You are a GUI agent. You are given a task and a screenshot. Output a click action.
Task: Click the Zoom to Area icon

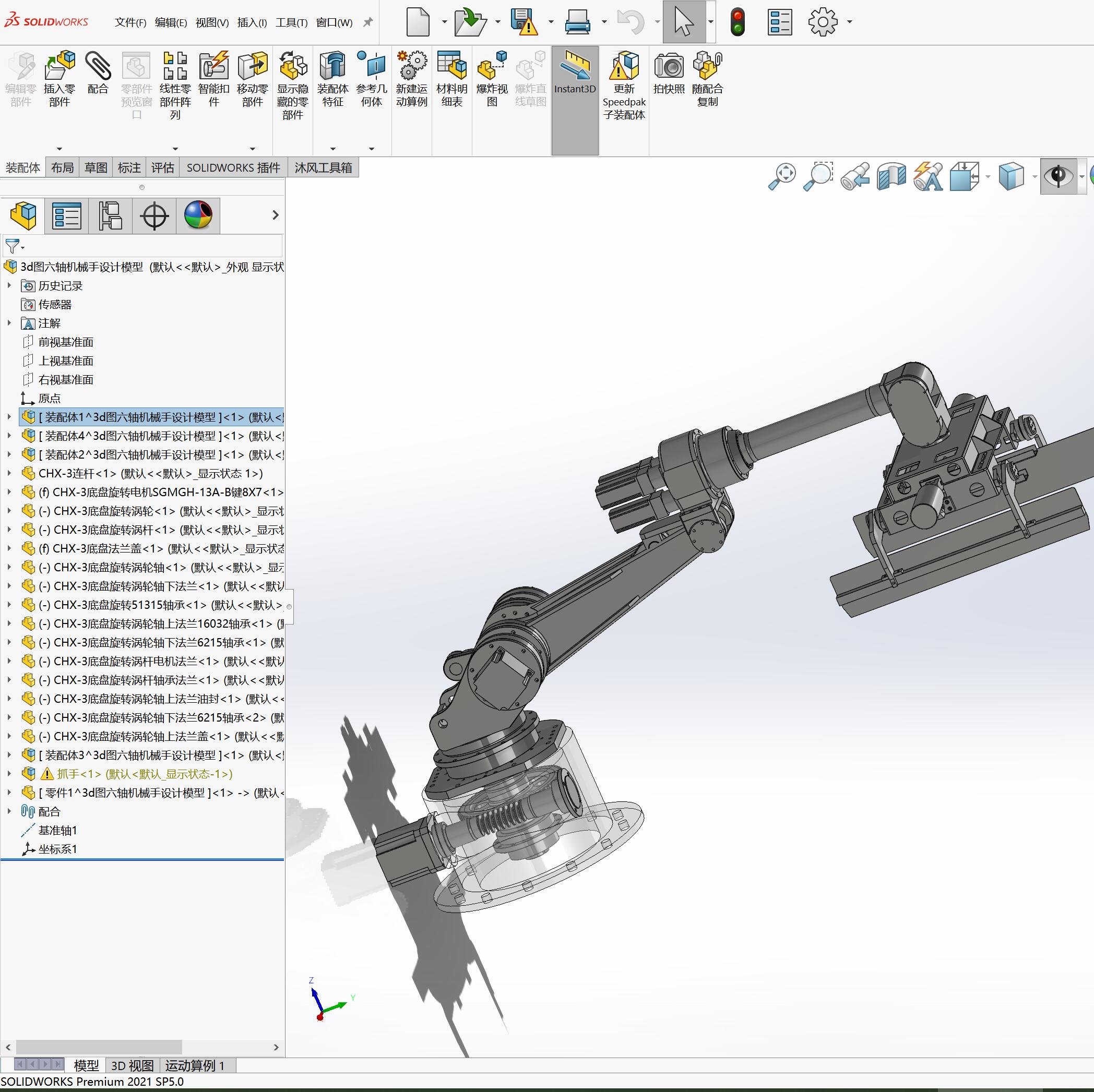(818, 176)
